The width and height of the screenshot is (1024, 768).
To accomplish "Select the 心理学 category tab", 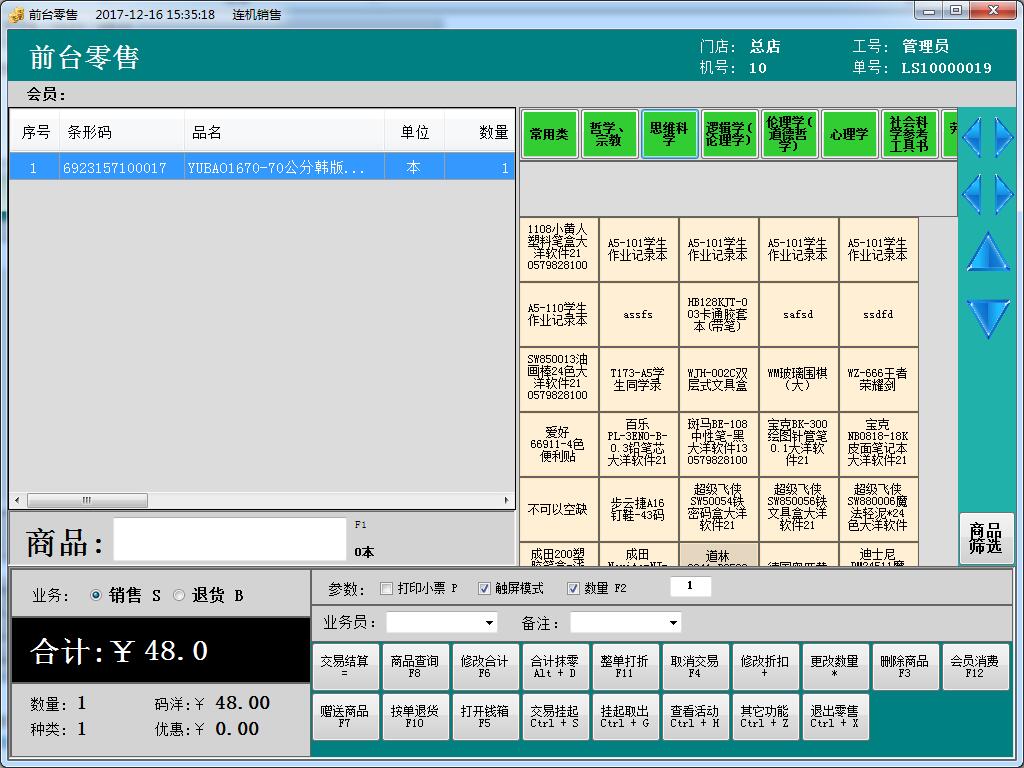I will pos(850,134).
